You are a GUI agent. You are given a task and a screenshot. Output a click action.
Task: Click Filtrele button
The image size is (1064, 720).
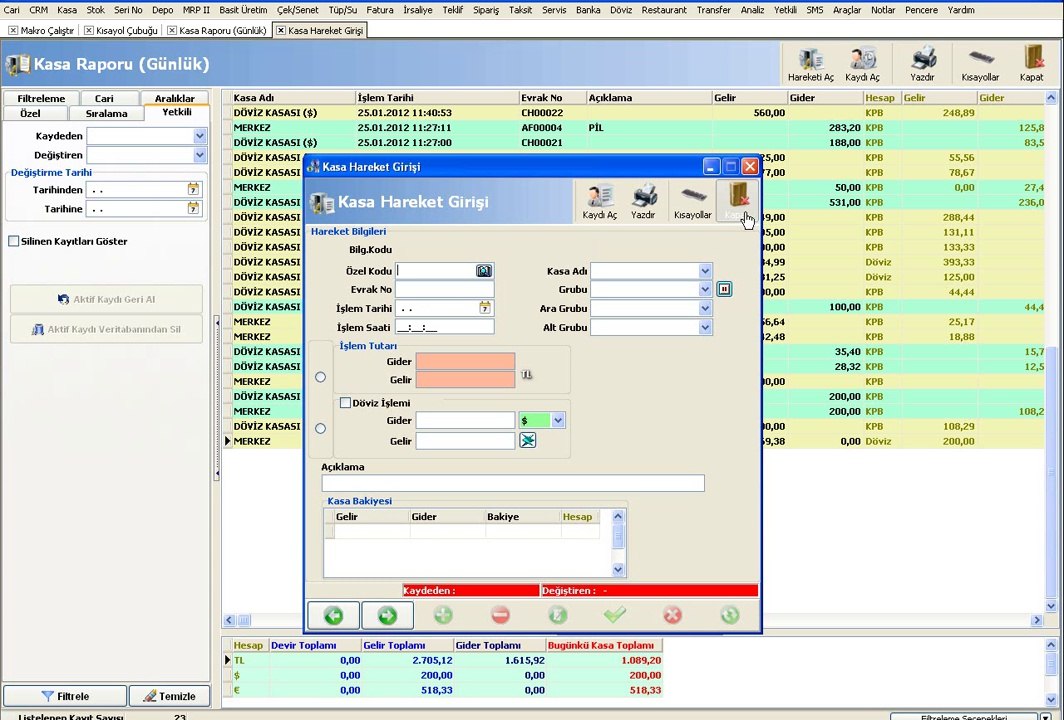pos(65,696)
